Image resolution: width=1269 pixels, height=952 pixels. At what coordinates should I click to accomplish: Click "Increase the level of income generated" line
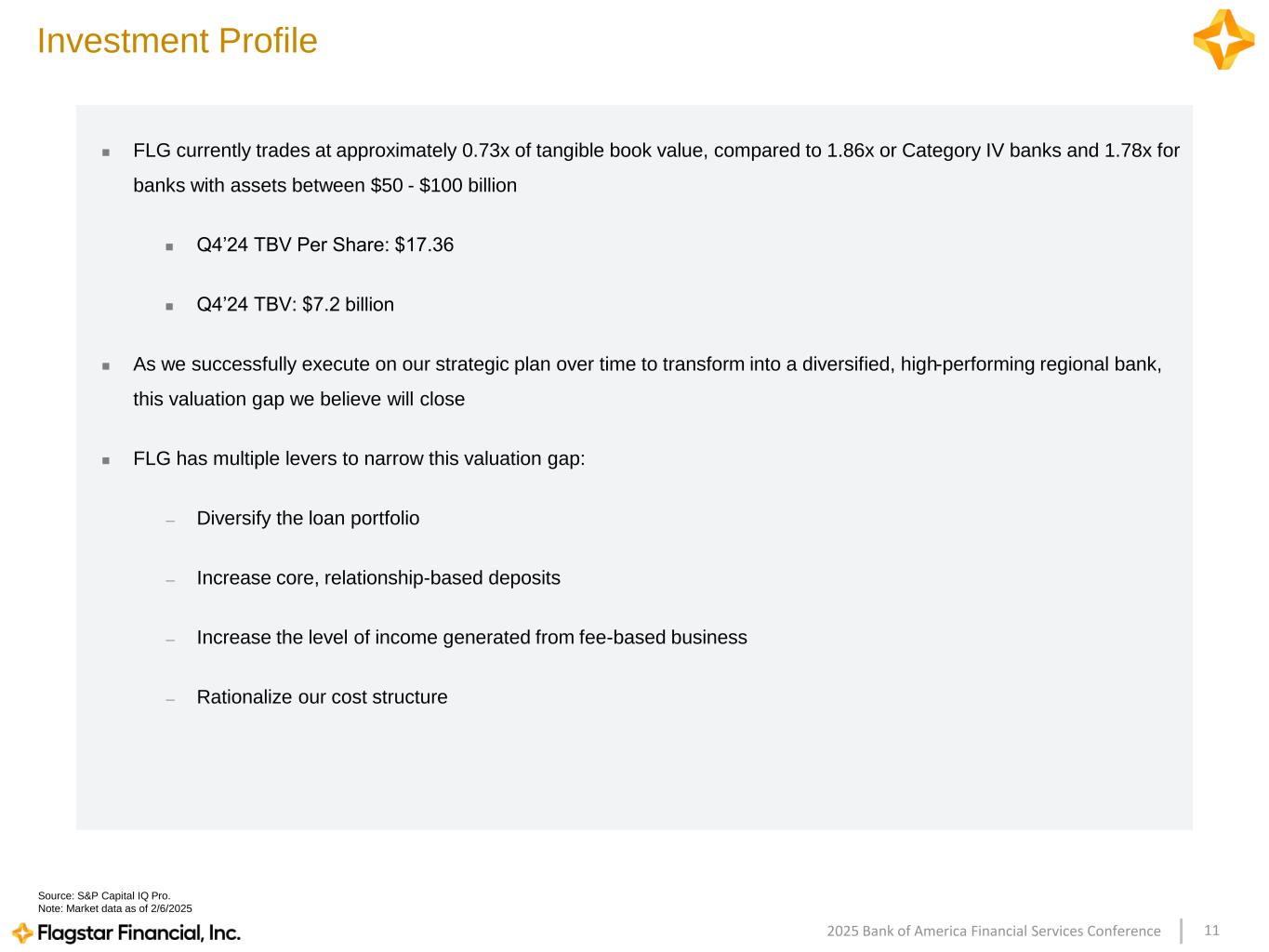[471, 638]
